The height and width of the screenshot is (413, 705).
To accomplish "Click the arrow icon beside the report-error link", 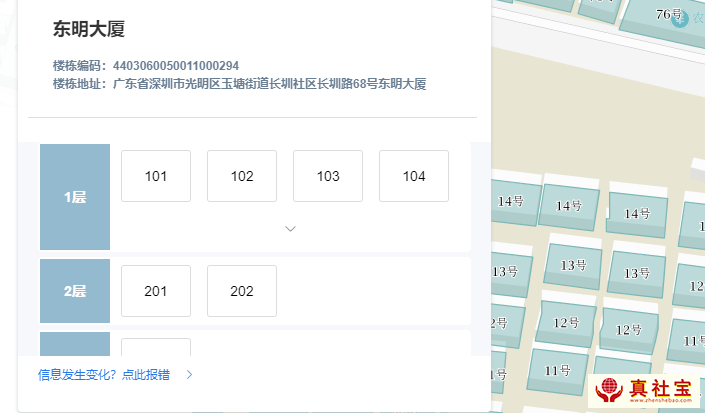I will pos(189,375).
